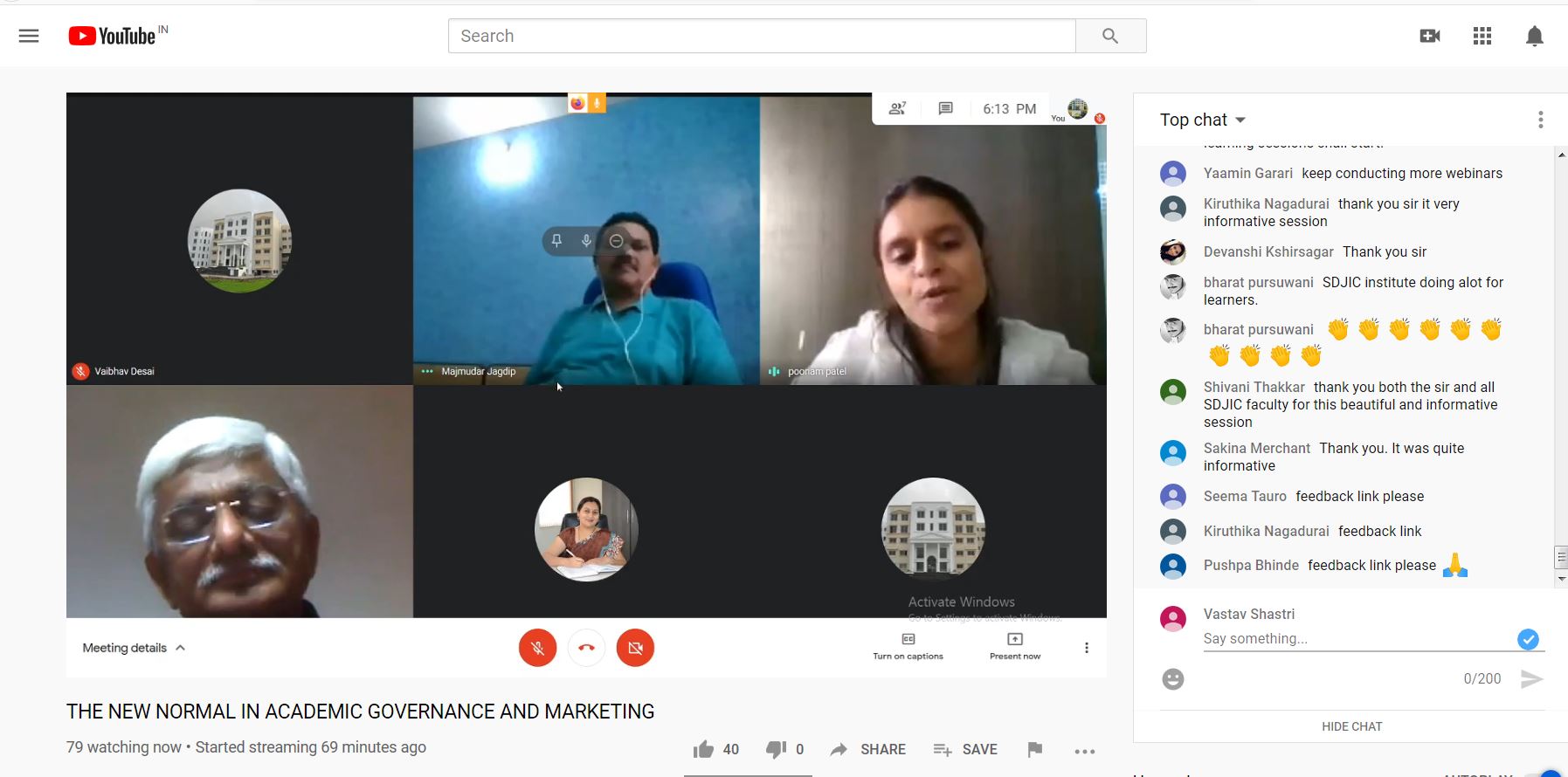Screen dimensions: 1568x777
Task: Turn on captions in the meeting
Action: coord(908,647)
